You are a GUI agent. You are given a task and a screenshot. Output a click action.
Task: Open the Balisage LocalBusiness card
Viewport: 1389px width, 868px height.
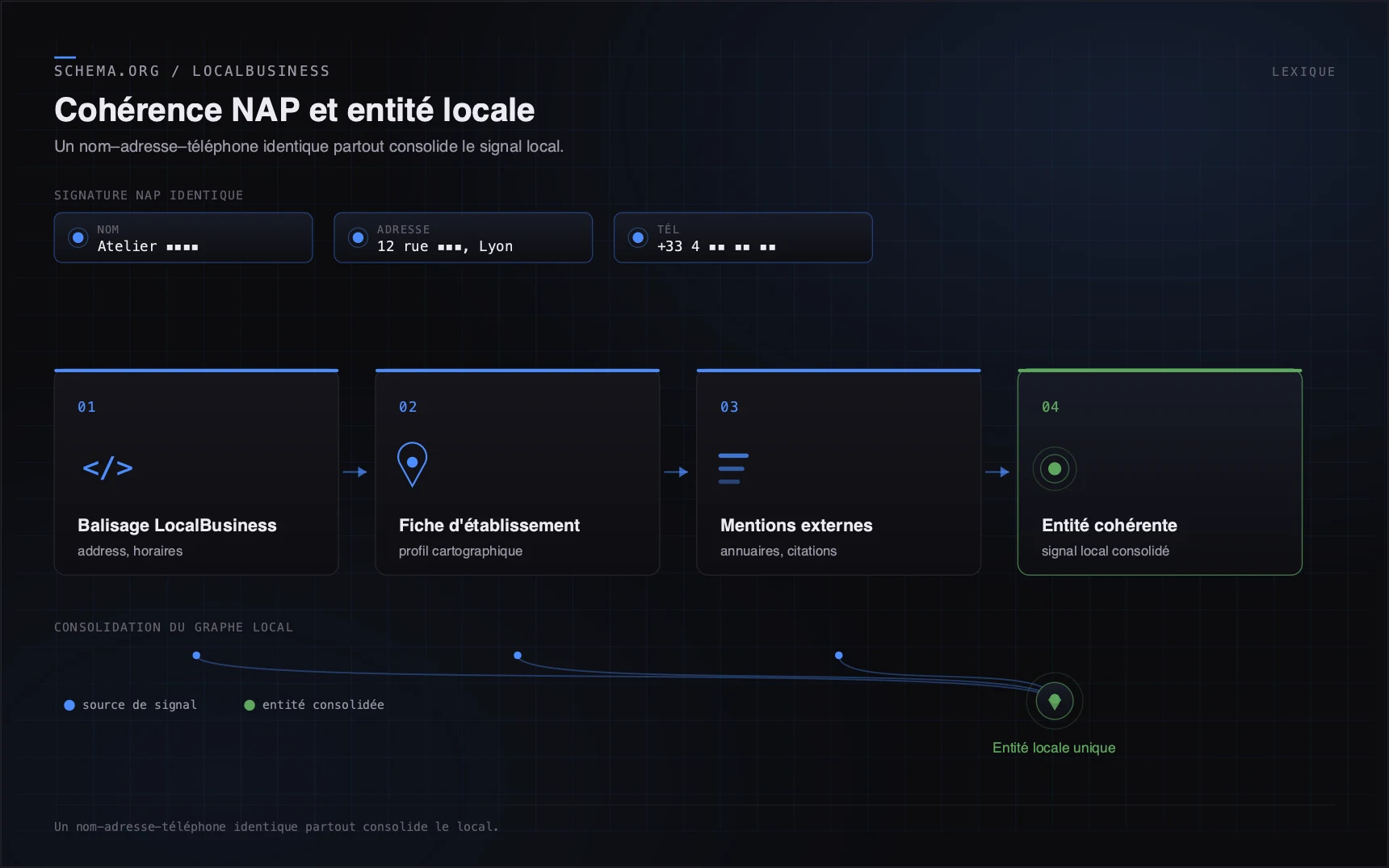pyautogui.click(x=196, y=472)
